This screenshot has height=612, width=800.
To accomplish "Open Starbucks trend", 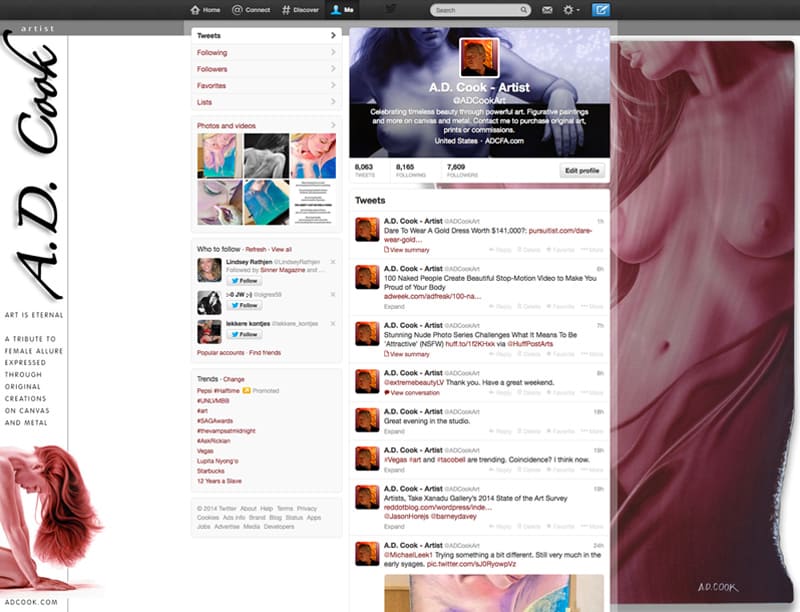I will [211, 471].
